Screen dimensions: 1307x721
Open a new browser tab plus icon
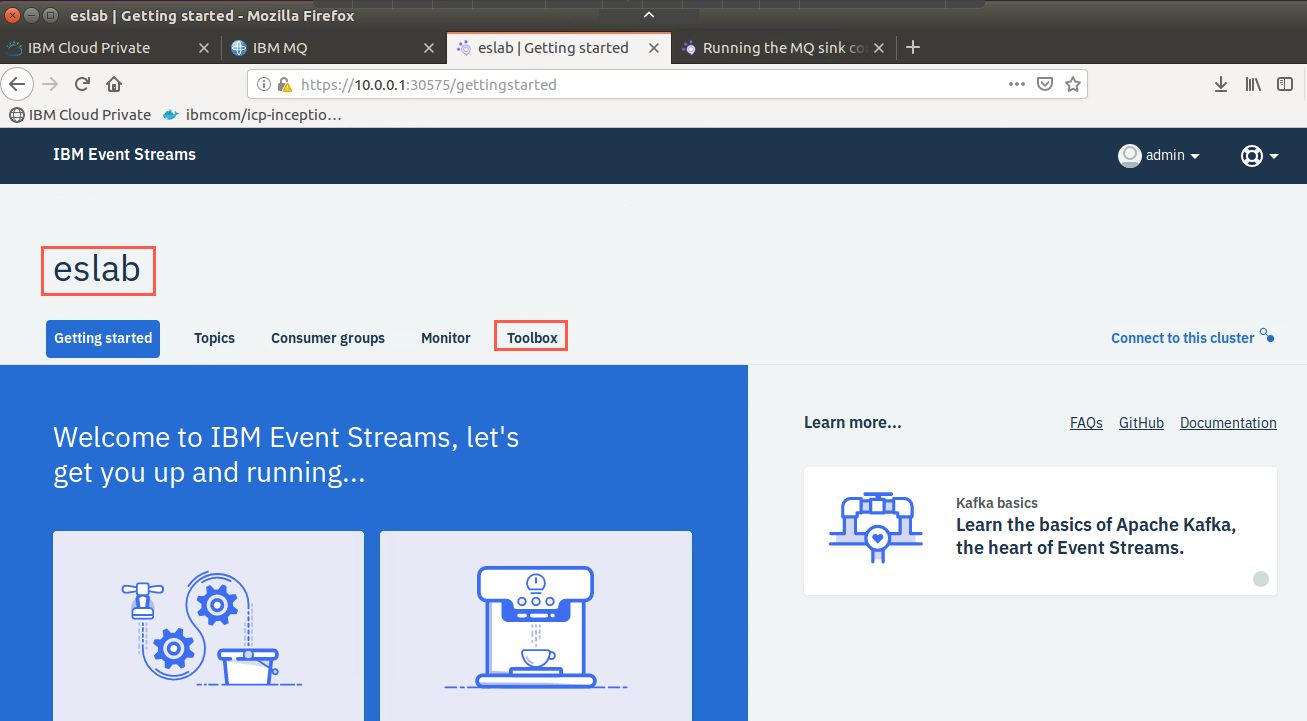(x=912, y=47)
